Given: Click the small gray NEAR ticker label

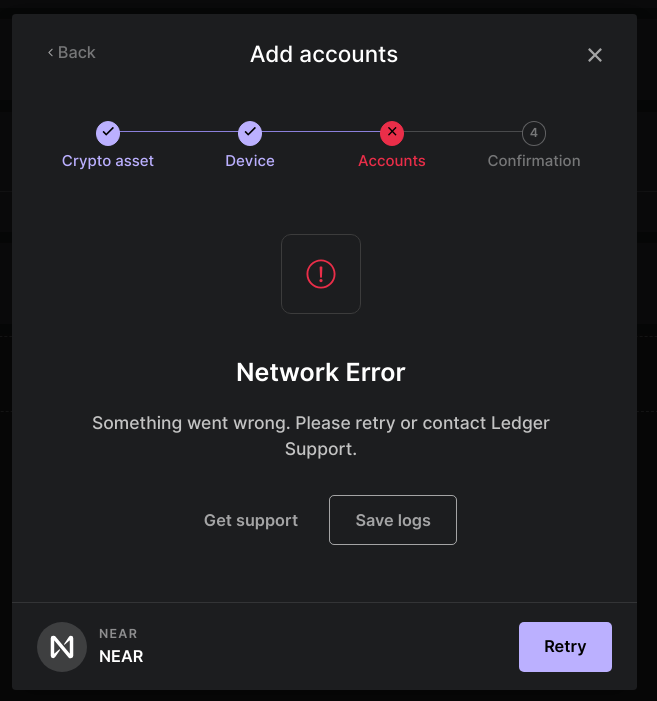Looking at the screenshot, I should (118, 634).
